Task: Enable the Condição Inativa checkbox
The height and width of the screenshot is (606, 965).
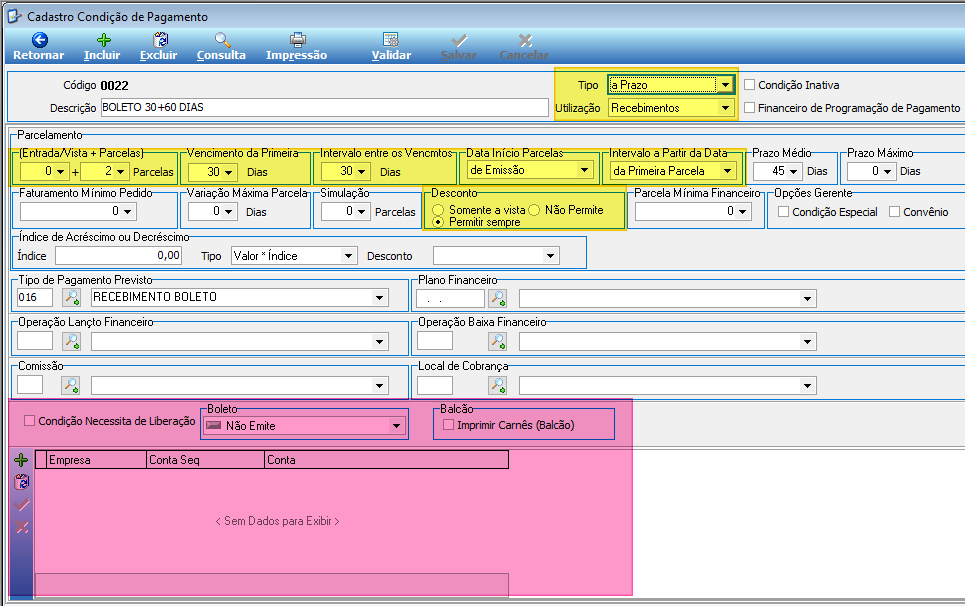Action: pyautogui.click(x=750, y=85)
